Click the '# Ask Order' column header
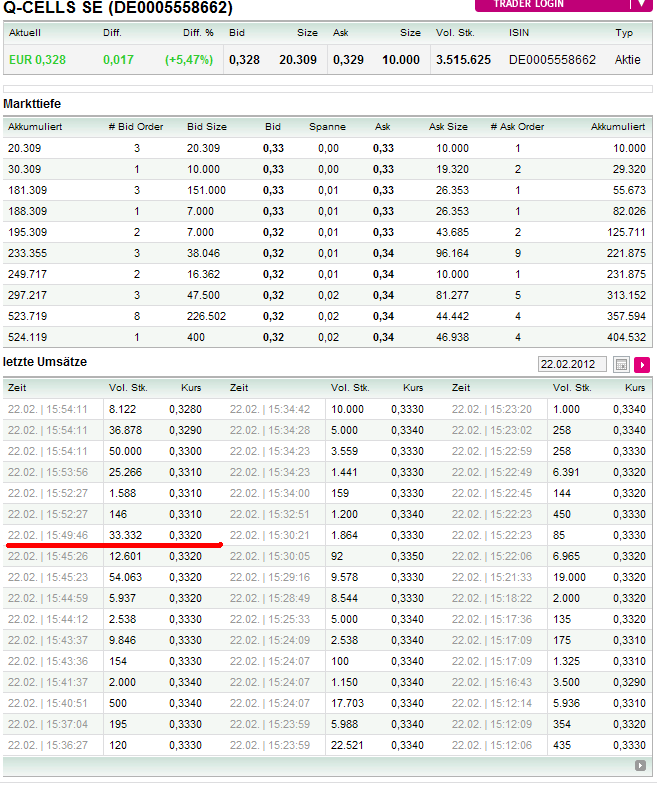The height and width of the screenshot is (785, 657). 517,127
